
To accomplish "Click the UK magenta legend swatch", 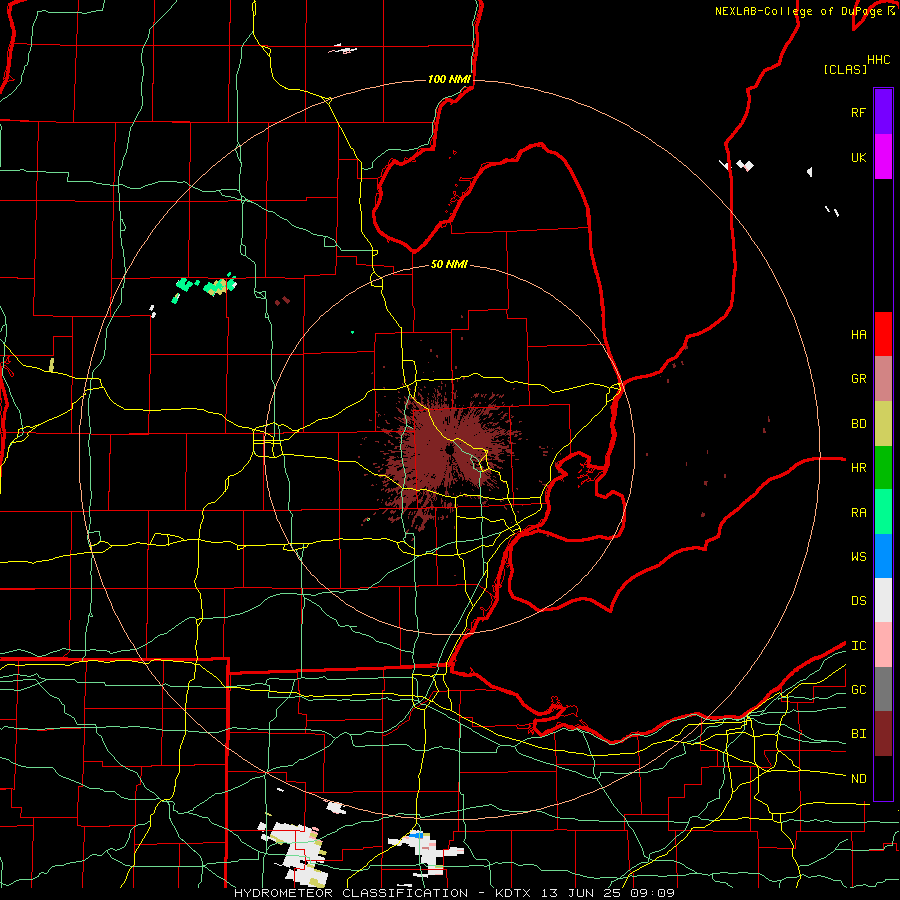I will click(883, 157).
